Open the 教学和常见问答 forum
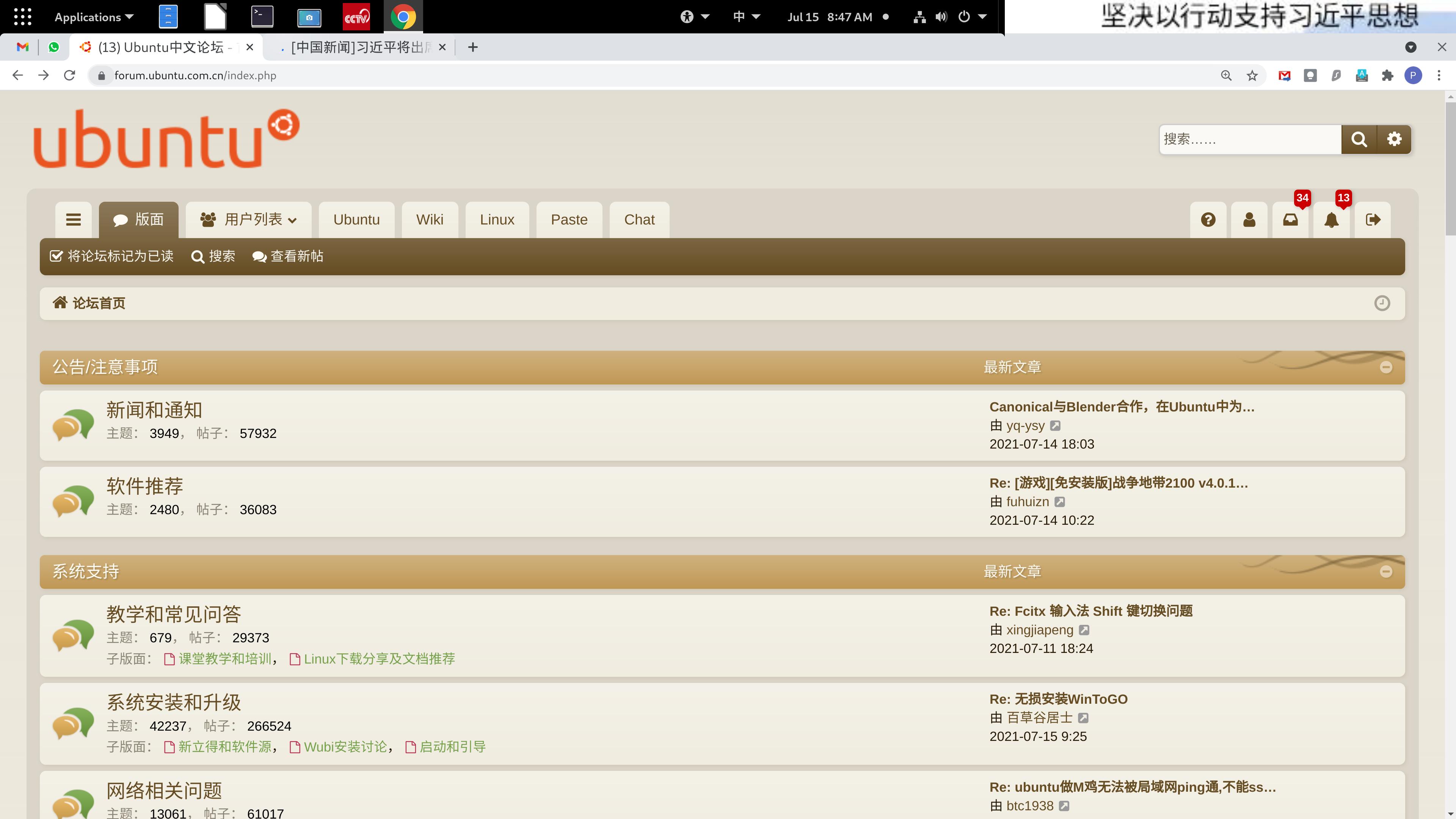The width and height of the screenshot is (1456, 819). tap(174, 614)
